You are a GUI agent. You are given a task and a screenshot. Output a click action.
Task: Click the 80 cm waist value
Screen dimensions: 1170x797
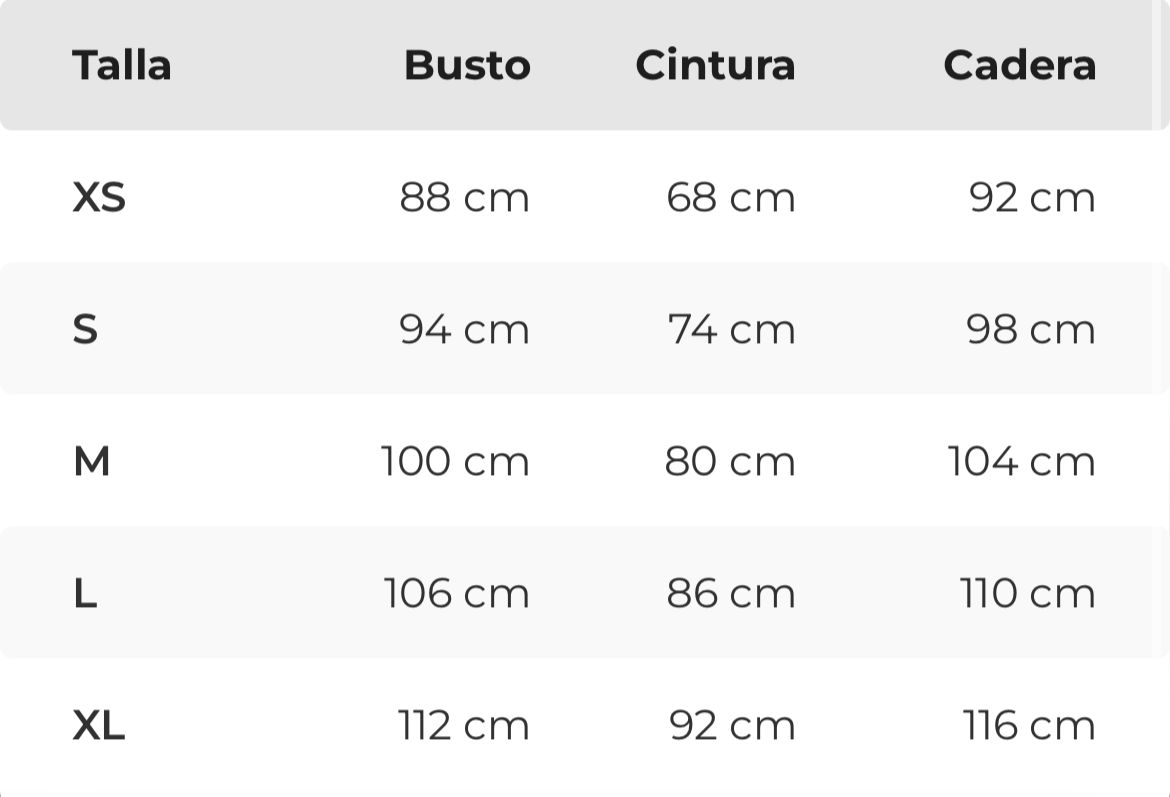pyautogui.click(x=730, y=461)
